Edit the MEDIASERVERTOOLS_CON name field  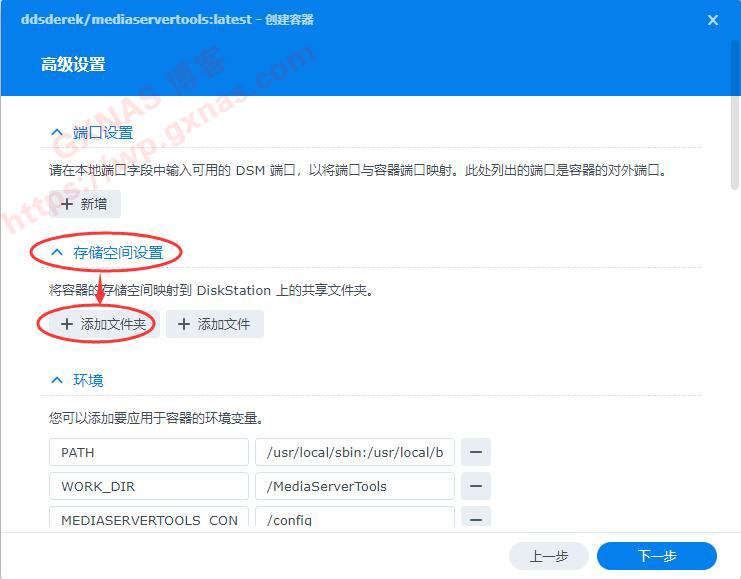coord(148,519)
